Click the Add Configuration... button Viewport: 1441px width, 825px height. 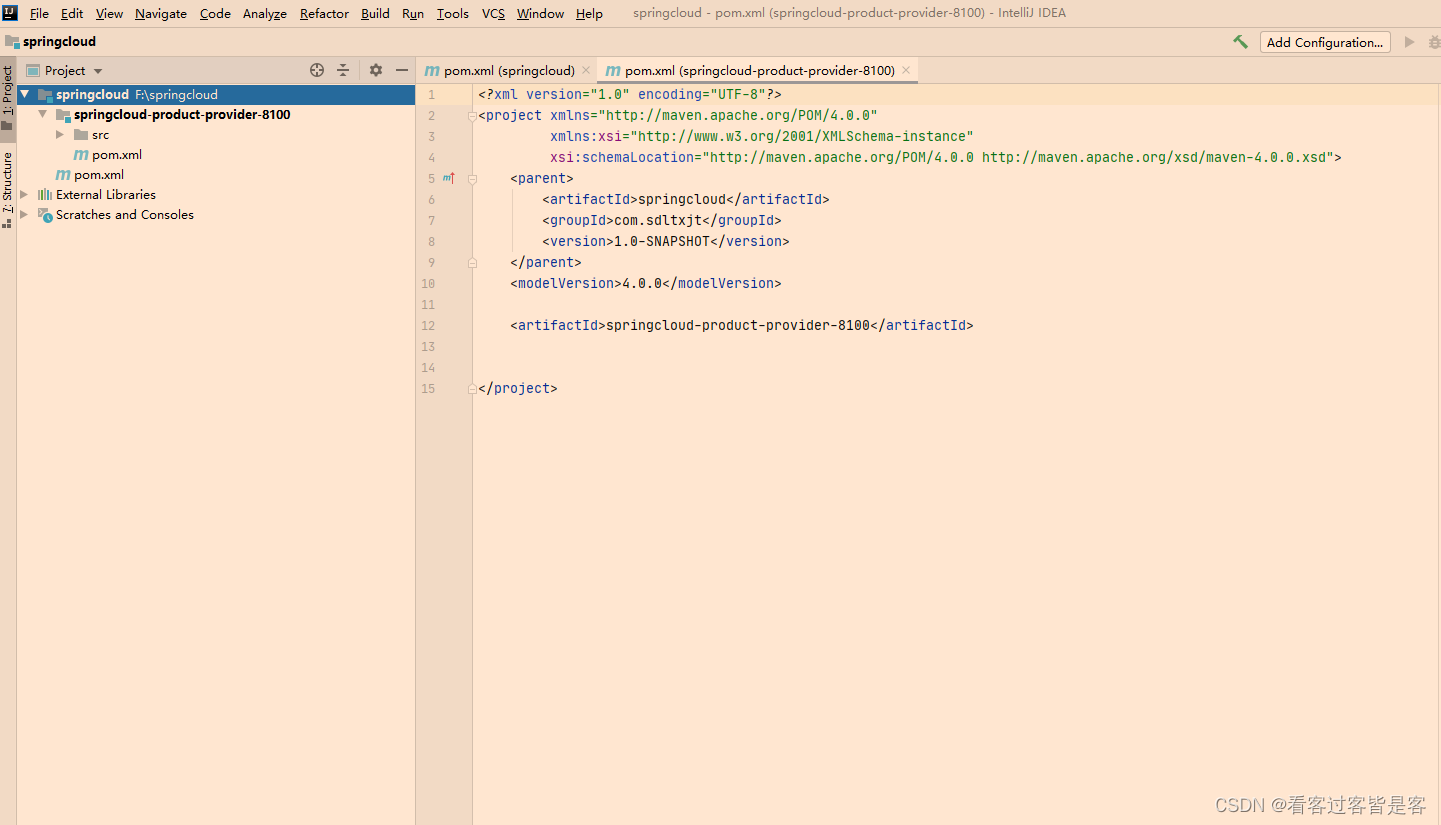point(1326,42)
